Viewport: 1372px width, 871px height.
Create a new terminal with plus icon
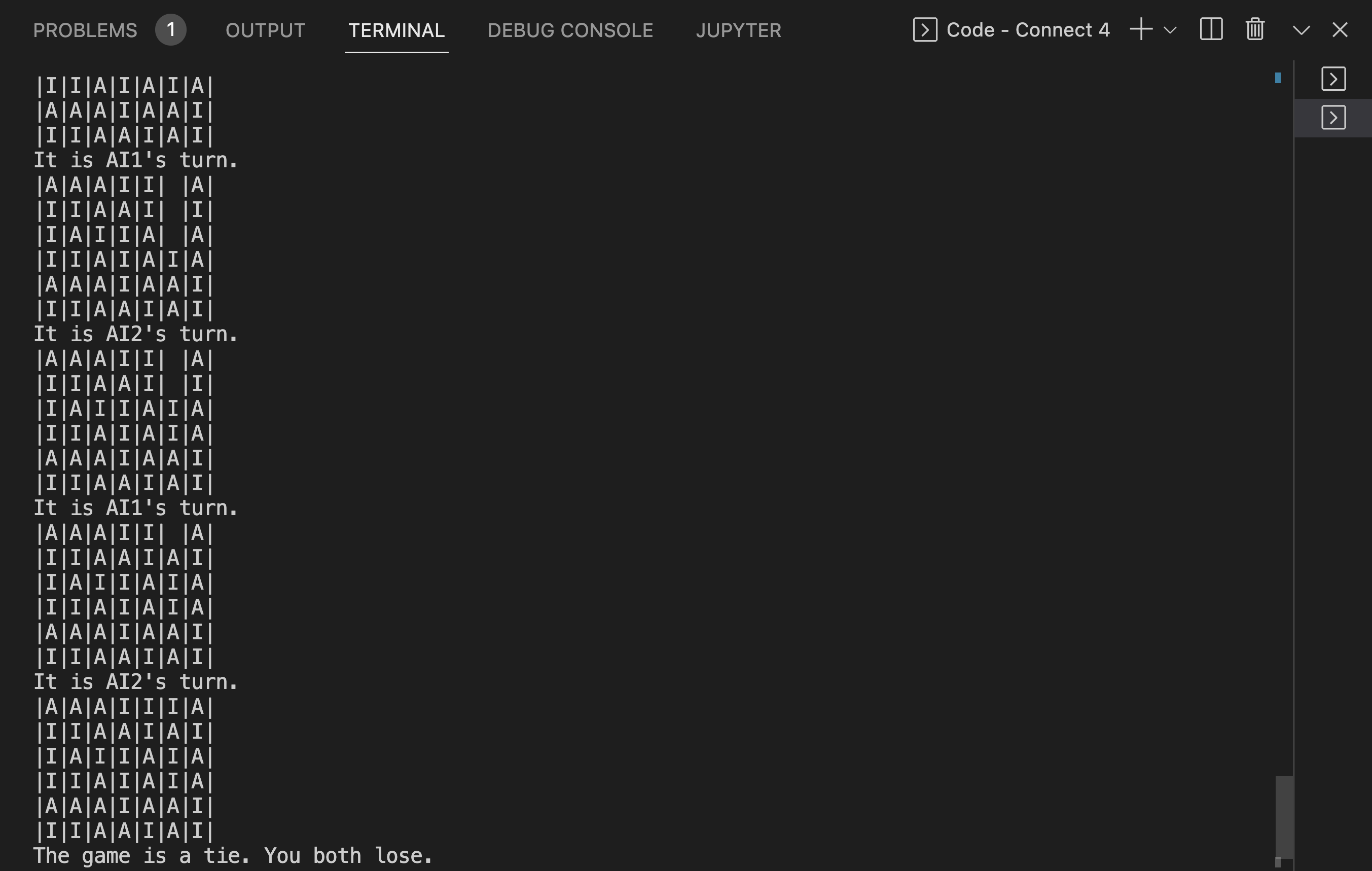(1141, 29)
